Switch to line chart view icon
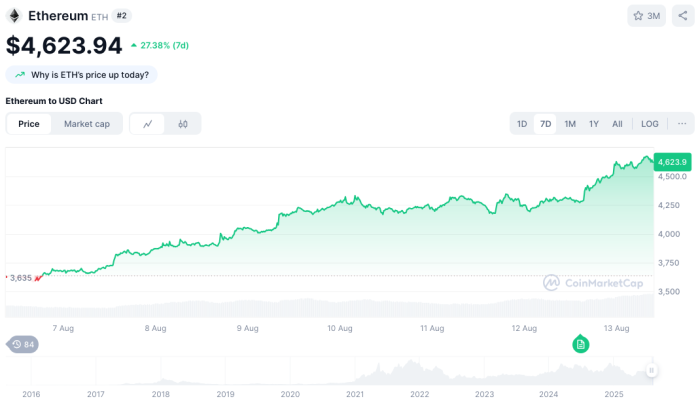Viewport: 700px width, 401px height. (148, 124)
